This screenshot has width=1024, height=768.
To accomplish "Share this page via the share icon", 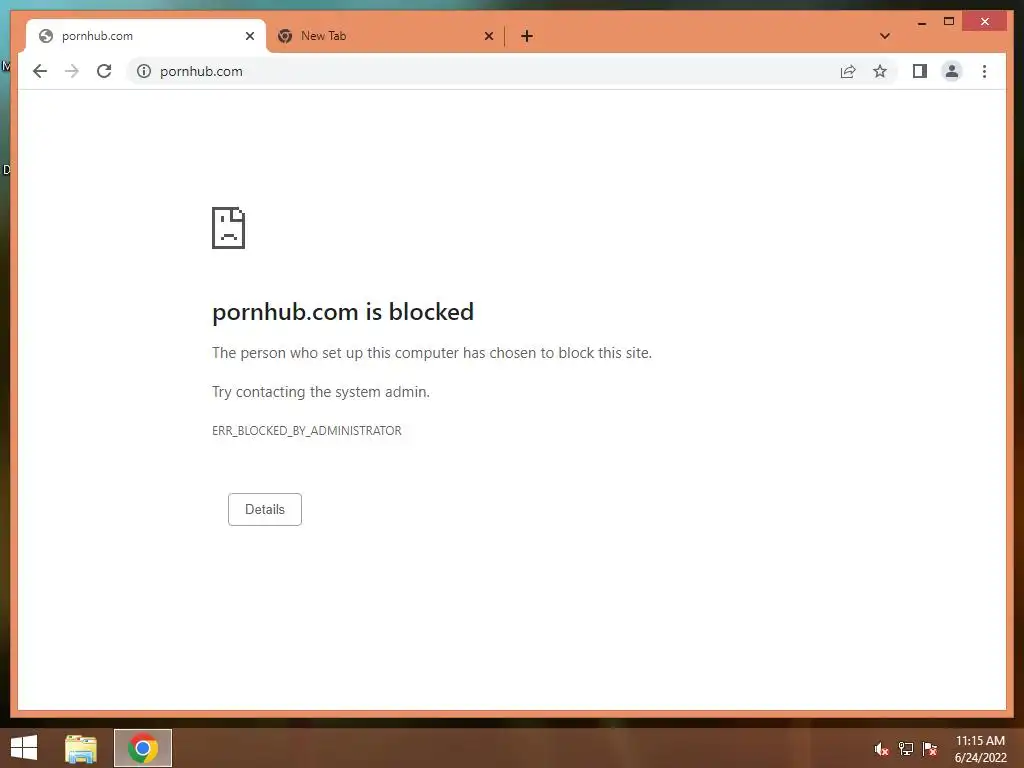I will (848, 71).
